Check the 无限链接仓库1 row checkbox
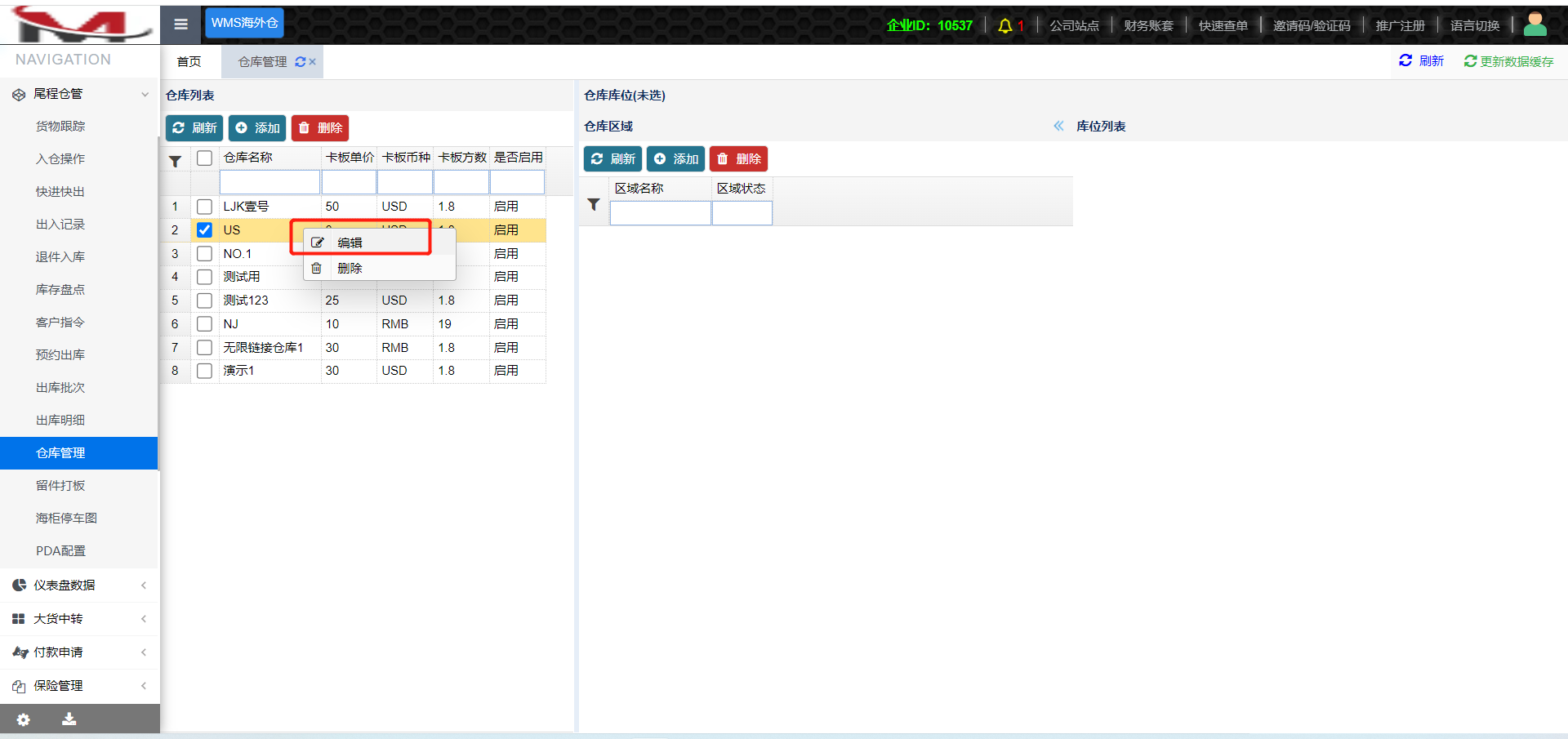This screenshot has width=1568, height=739. [x=205, y=348]
